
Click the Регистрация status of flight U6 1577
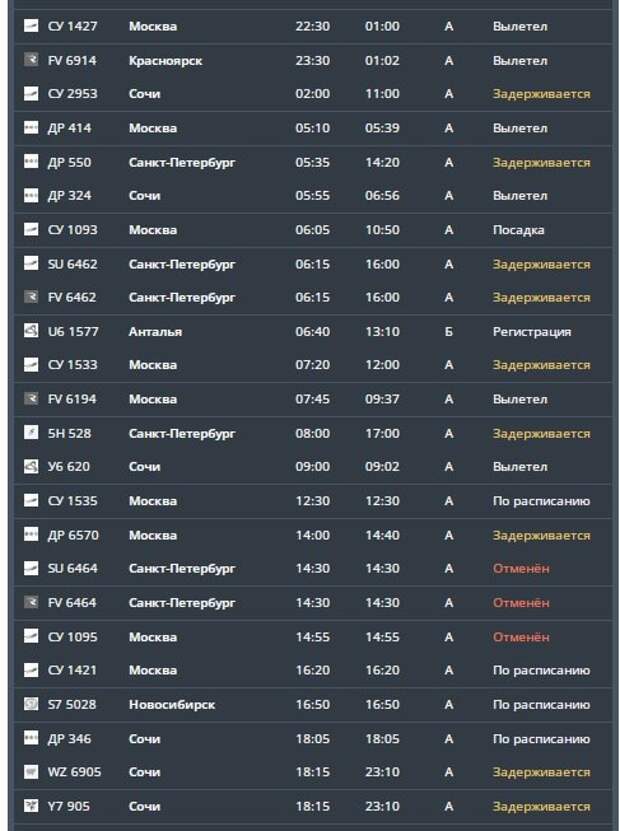point(532,332)
